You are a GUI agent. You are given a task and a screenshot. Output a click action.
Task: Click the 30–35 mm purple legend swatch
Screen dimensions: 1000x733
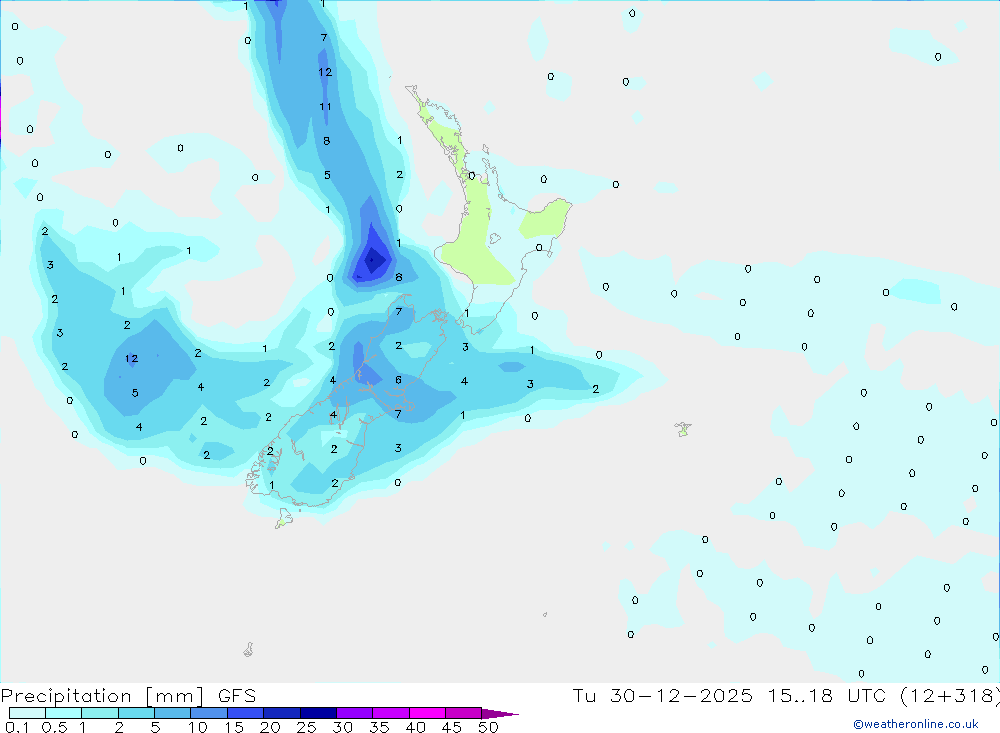coord(355,713)
